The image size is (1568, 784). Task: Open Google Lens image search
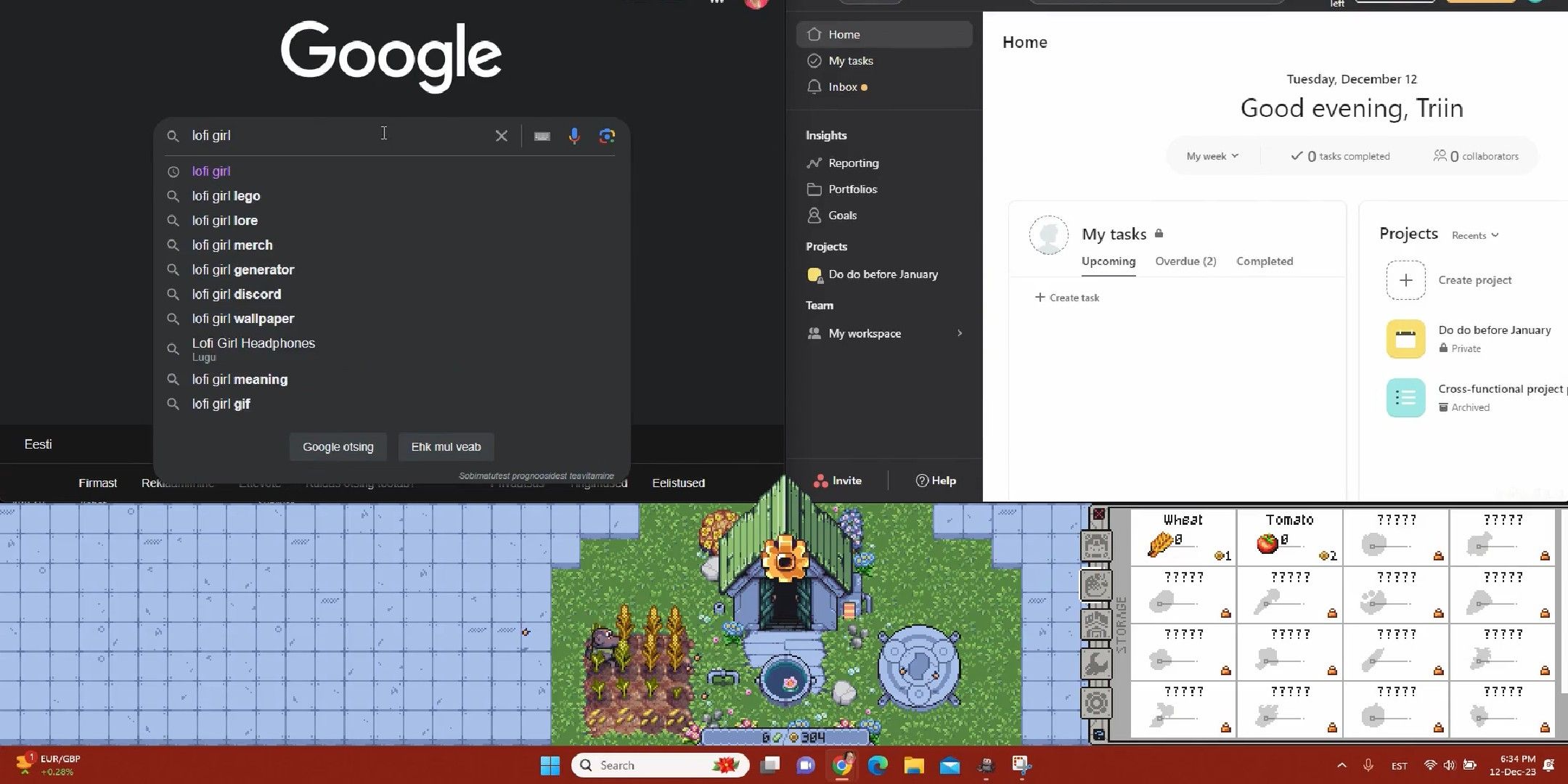607,136
